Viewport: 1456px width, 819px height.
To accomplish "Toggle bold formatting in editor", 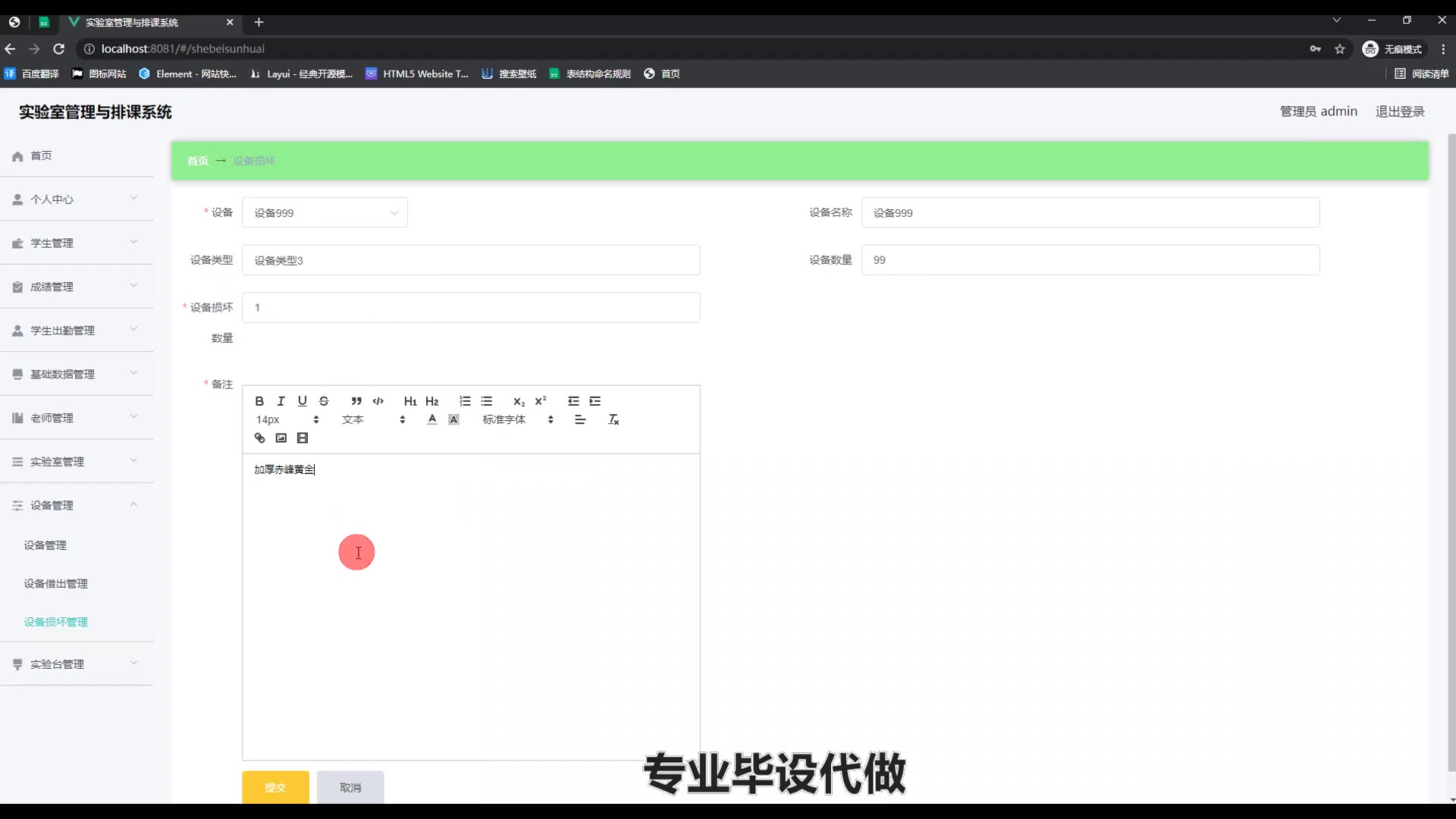I will click(259, 401).
